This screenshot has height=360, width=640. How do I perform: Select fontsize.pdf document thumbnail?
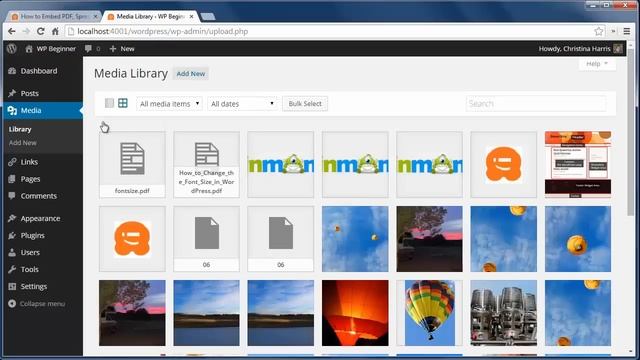click(x=132, y=164)
